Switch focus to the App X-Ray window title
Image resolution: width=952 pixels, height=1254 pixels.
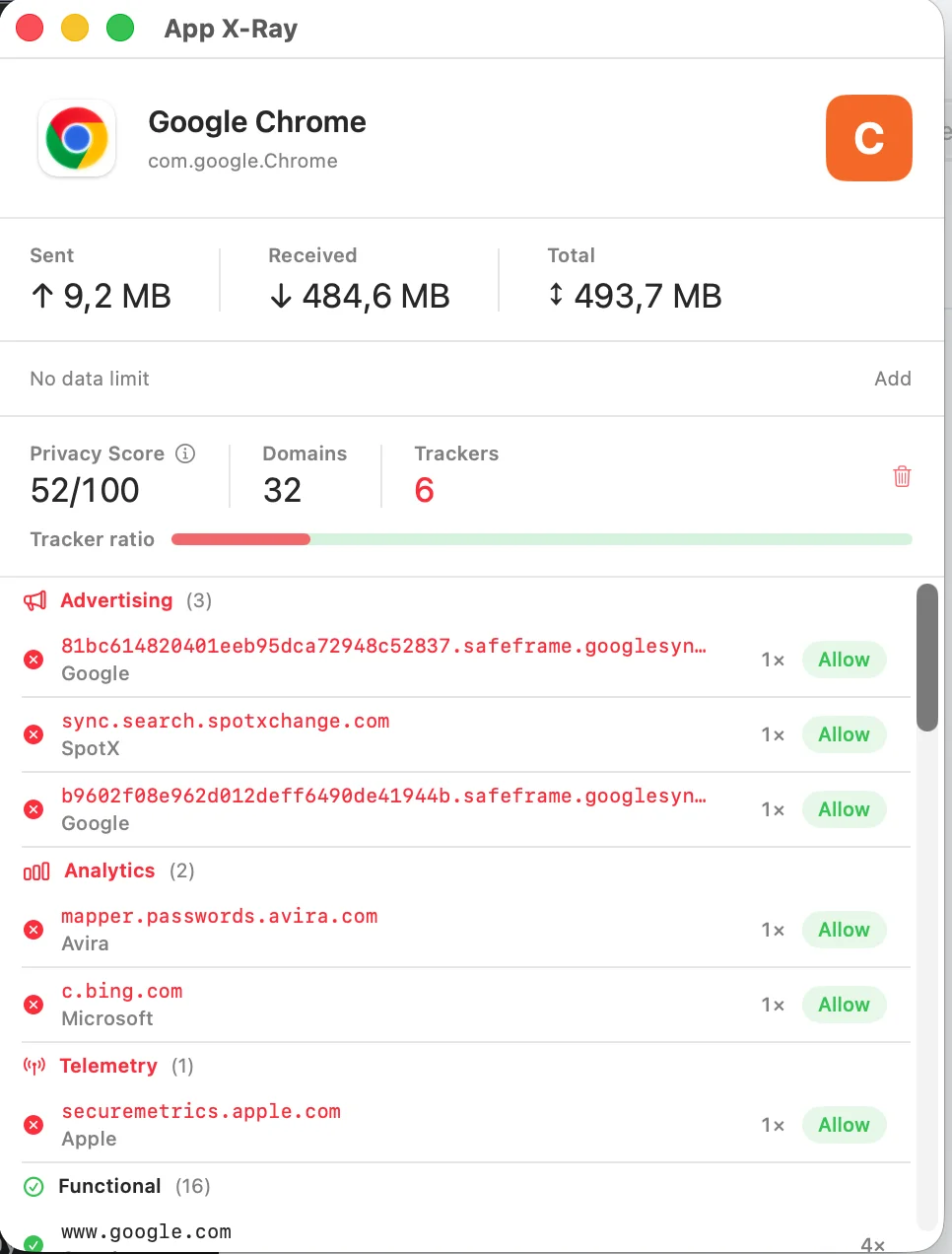231,29
